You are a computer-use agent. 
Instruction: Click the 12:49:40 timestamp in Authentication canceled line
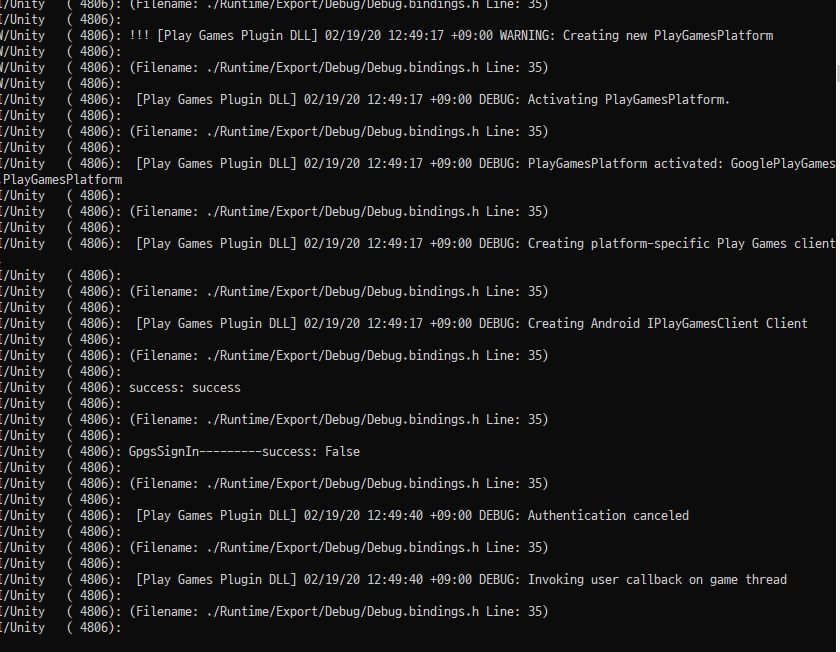[395, 516]
